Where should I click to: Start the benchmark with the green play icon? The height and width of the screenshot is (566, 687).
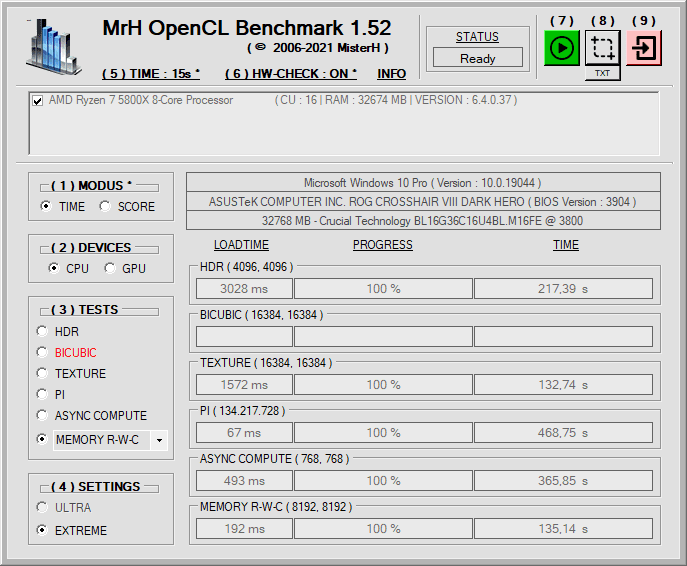[562, 48]
